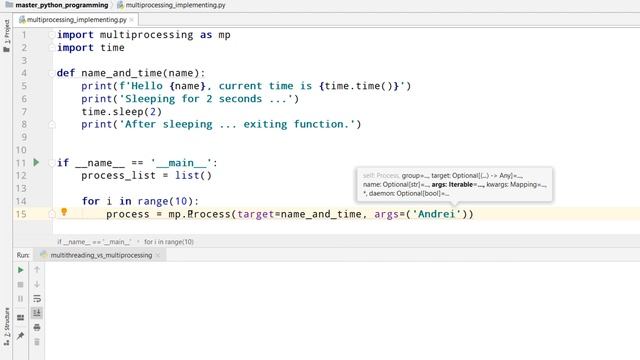The image size is (640, 360).
Task: Collapse the import block fold marker on line 1
Action: 52,35
